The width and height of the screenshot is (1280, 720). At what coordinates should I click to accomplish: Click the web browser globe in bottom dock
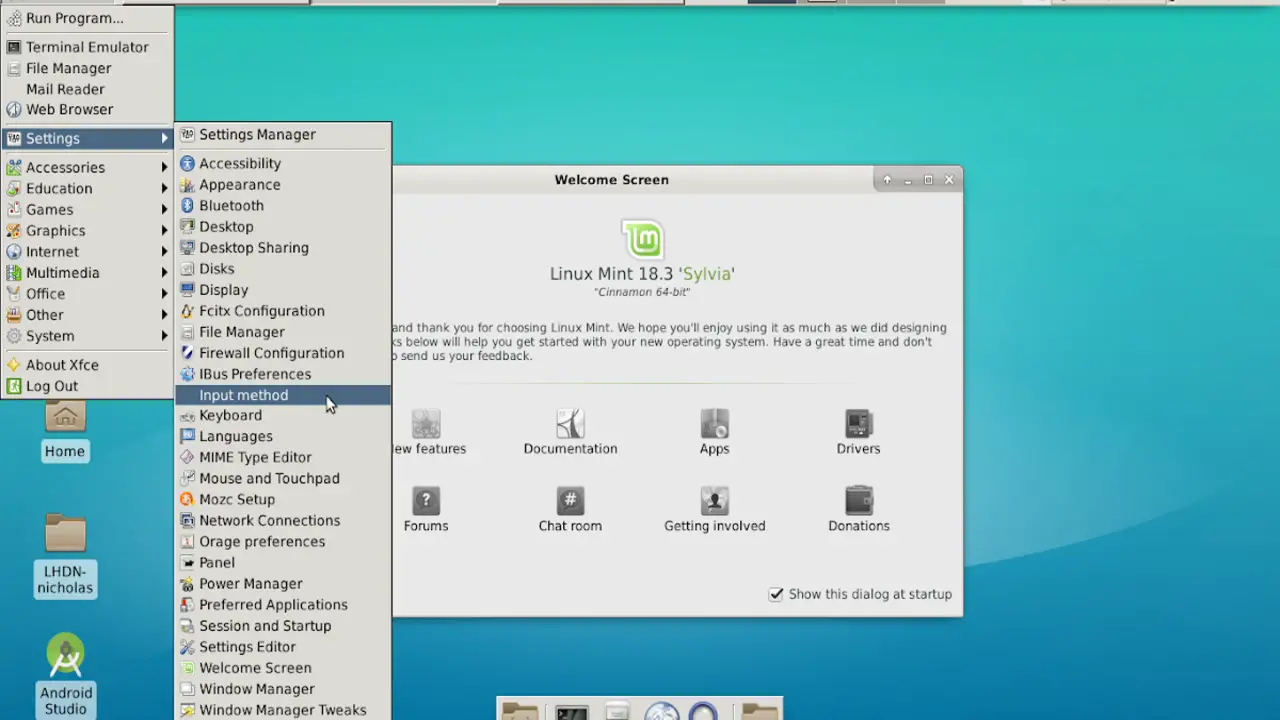point(661,711)
